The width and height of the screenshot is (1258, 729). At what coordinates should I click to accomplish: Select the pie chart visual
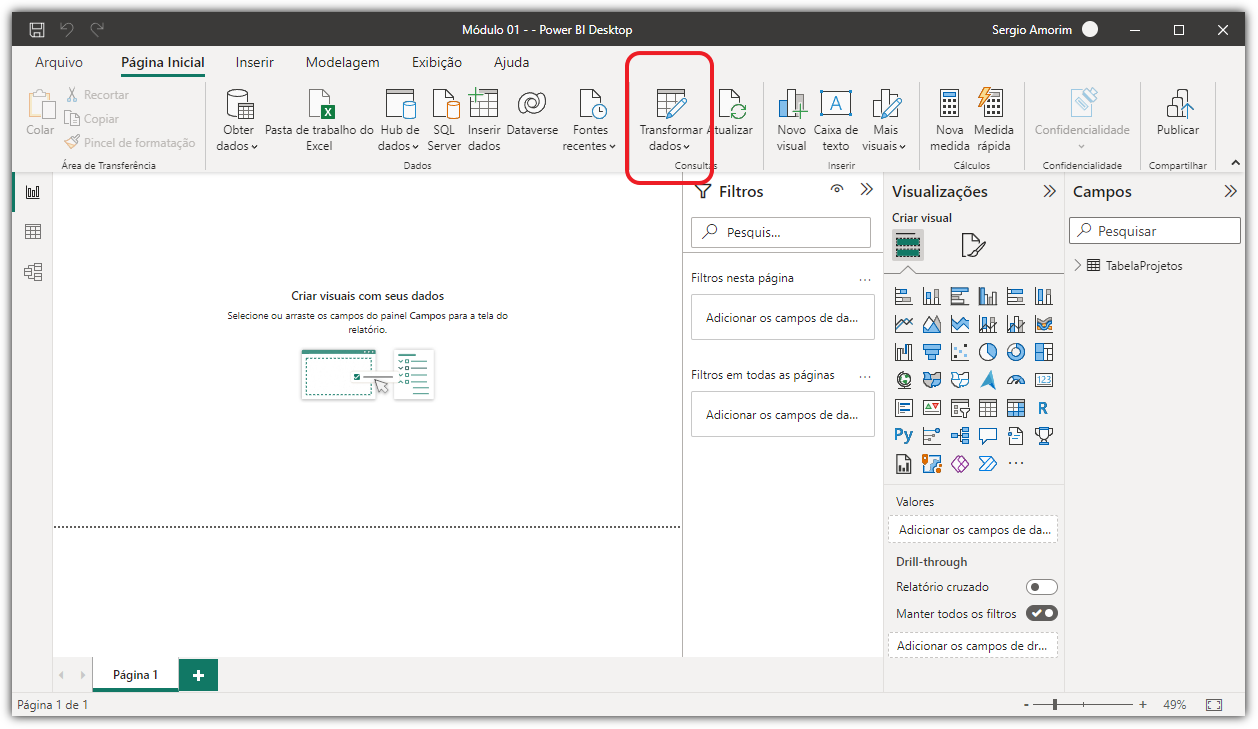click(x=988, y=352)
